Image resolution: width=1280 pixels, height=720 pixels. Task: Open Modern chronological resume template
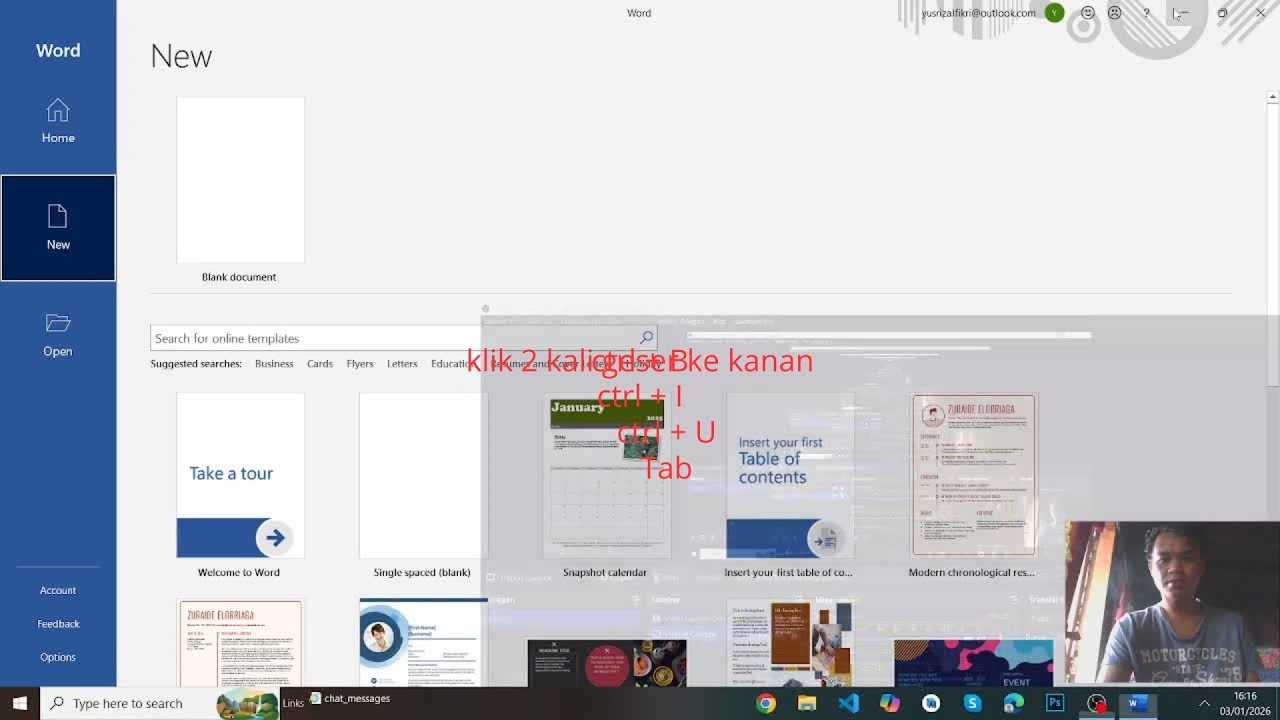(973, 485)
